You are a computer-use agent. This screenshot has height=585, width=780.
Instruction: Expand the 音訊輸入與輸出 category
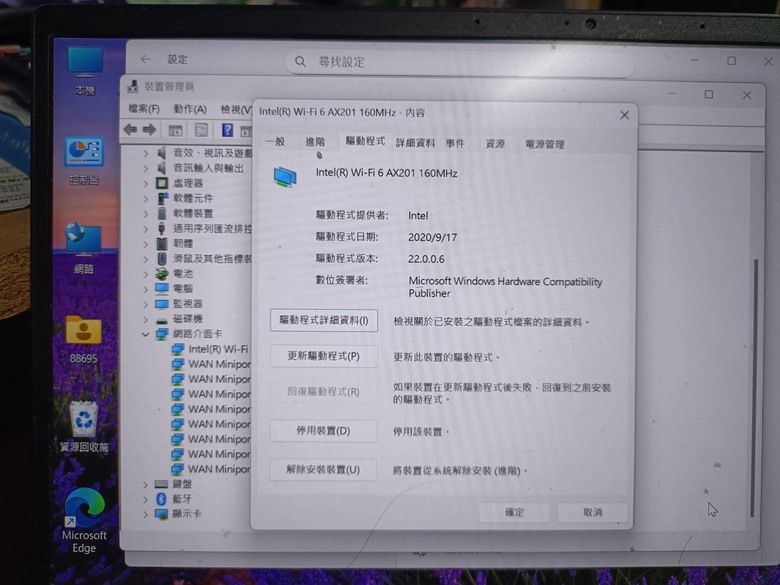pos(146,168)
